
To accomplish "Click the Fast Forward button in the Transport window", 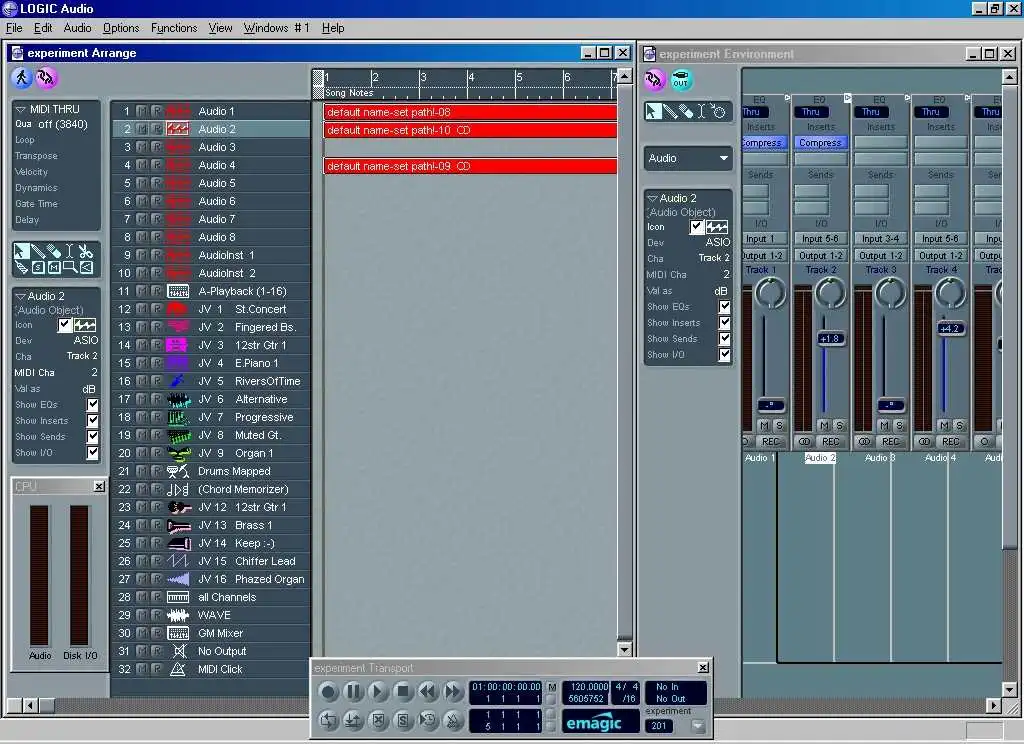I will 453,691.
